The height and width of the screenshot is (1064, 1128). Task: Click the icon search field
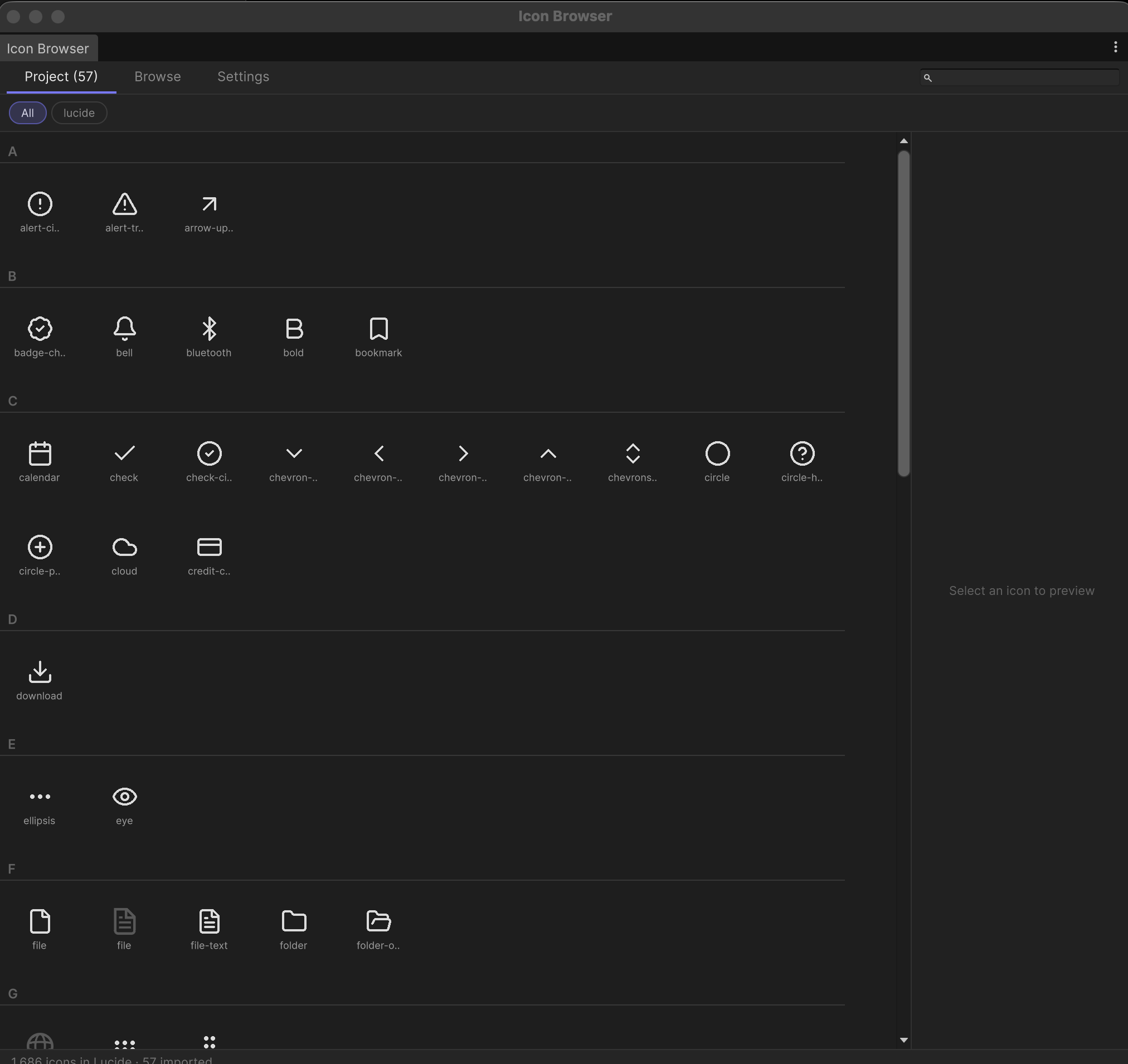click(x=1024, y=77)
